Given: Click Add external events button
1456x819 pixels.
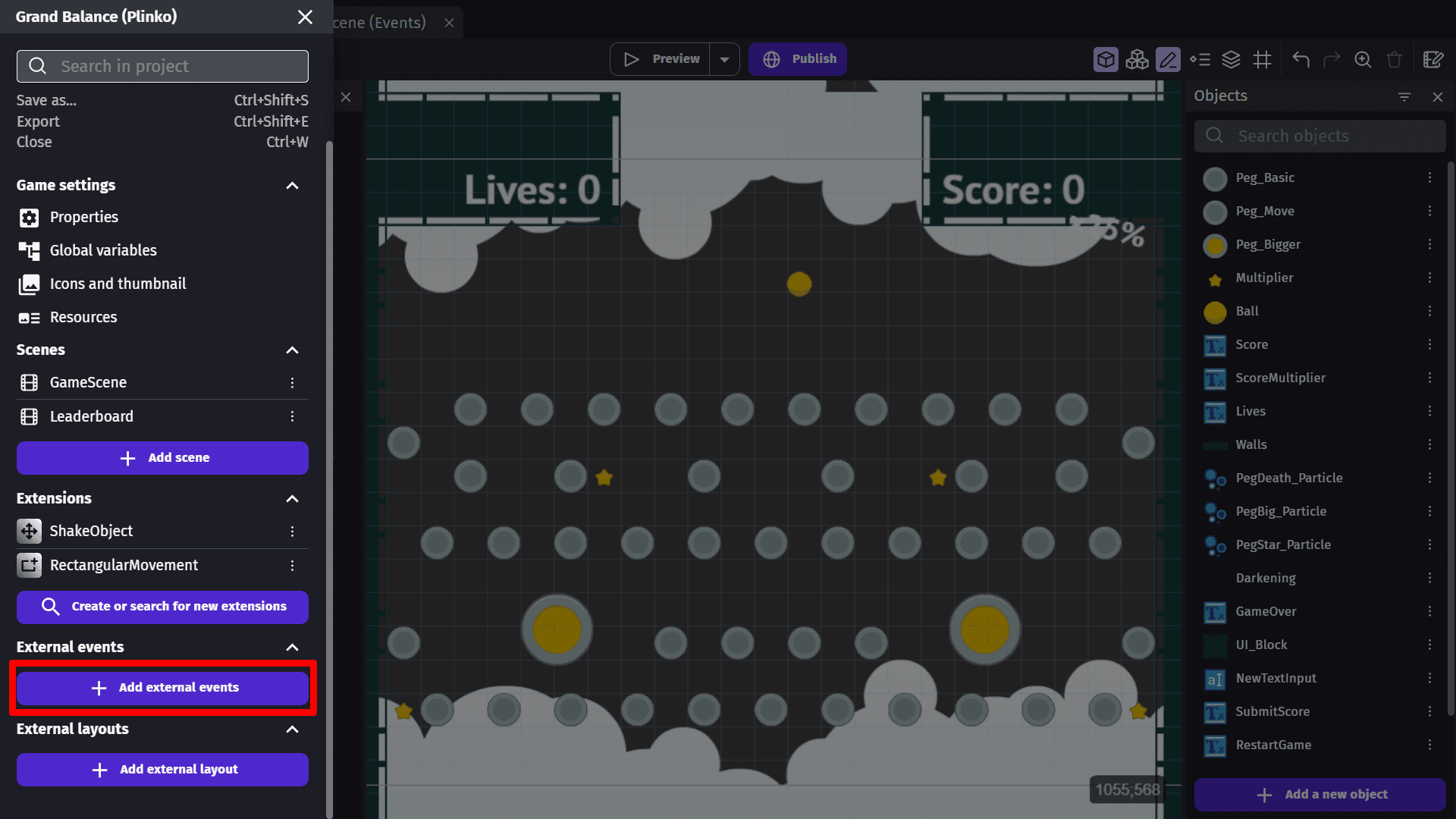Looking at the screenshot, I should (162, 688).
